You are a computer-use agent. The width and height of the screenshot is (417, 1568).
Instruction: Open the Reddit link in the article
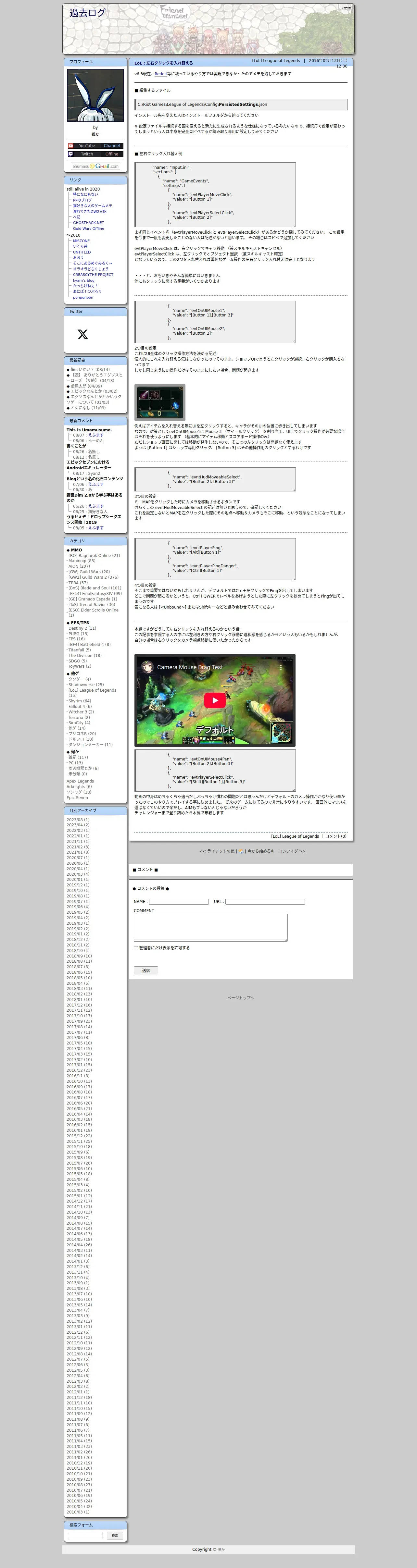[x=160, y=74]
